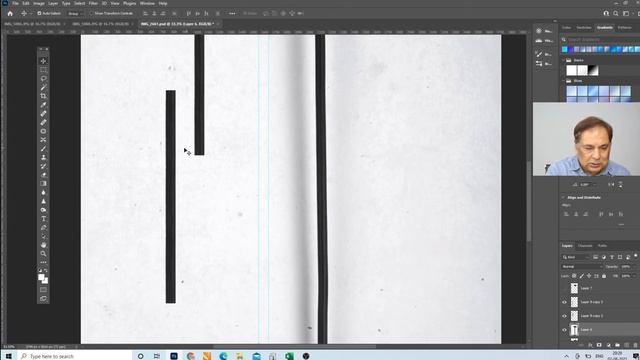The width and height of the screenshot is (640, 360).
Task: Create a new layer group
Action: tap(617, 345)
